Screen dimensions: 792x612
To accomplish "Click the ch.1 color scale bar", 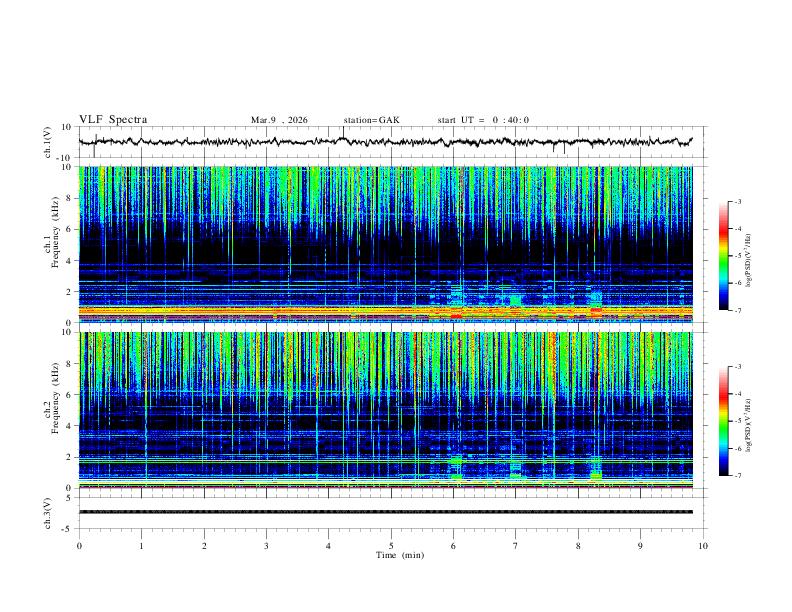I will (723, 256).
